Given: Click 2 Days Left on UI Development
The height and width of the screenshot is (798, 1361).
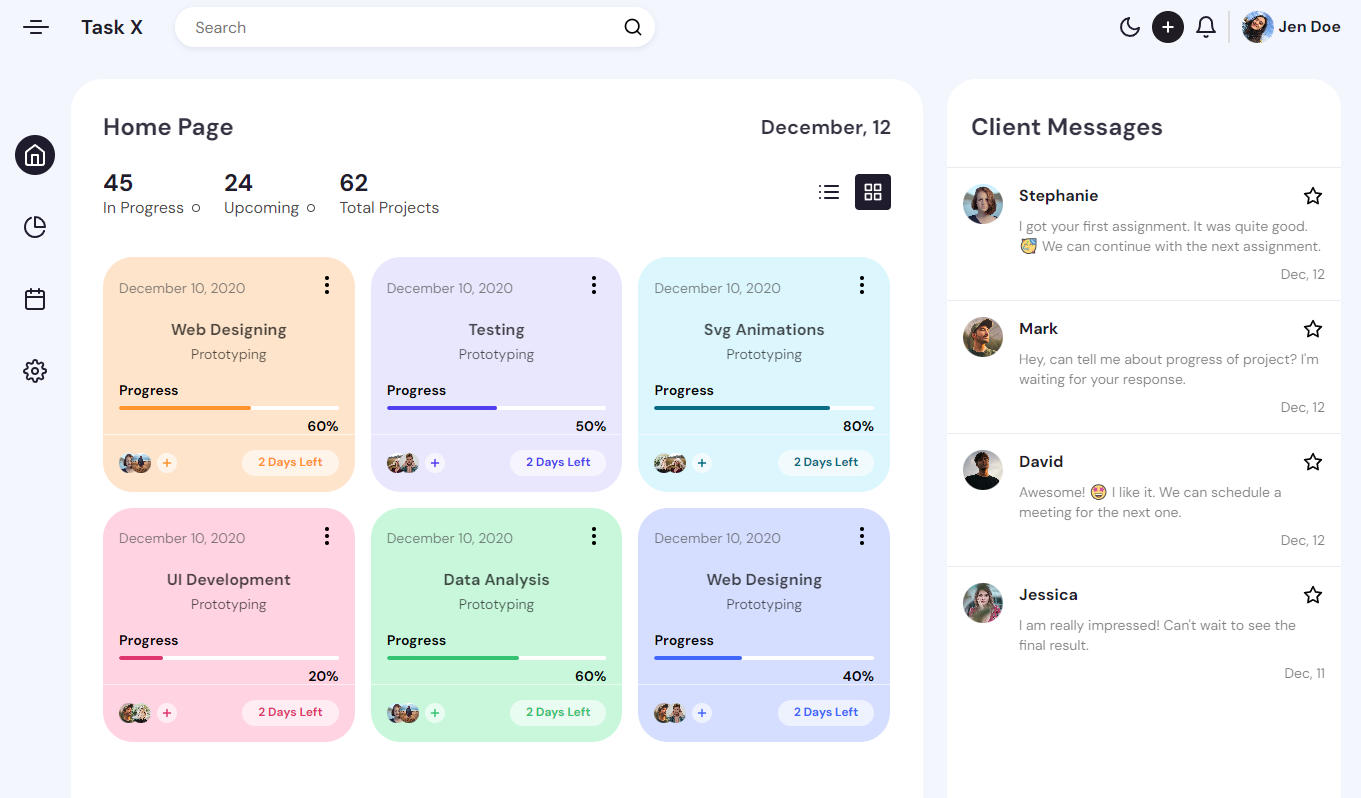Looking at the screenshot, I should click(x=290, y=712).
